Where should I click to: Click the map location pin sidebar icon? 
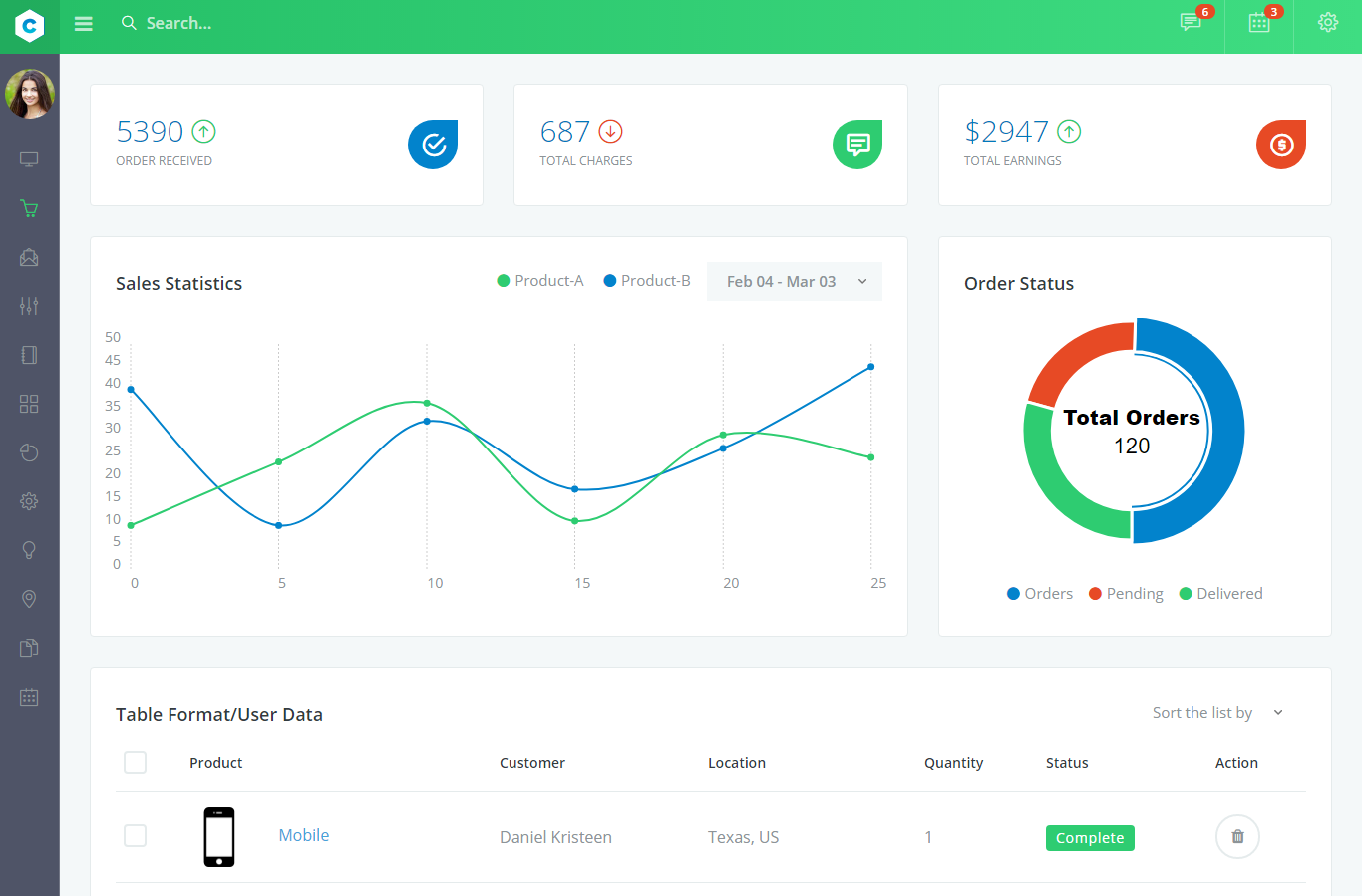tap(29, 599)
